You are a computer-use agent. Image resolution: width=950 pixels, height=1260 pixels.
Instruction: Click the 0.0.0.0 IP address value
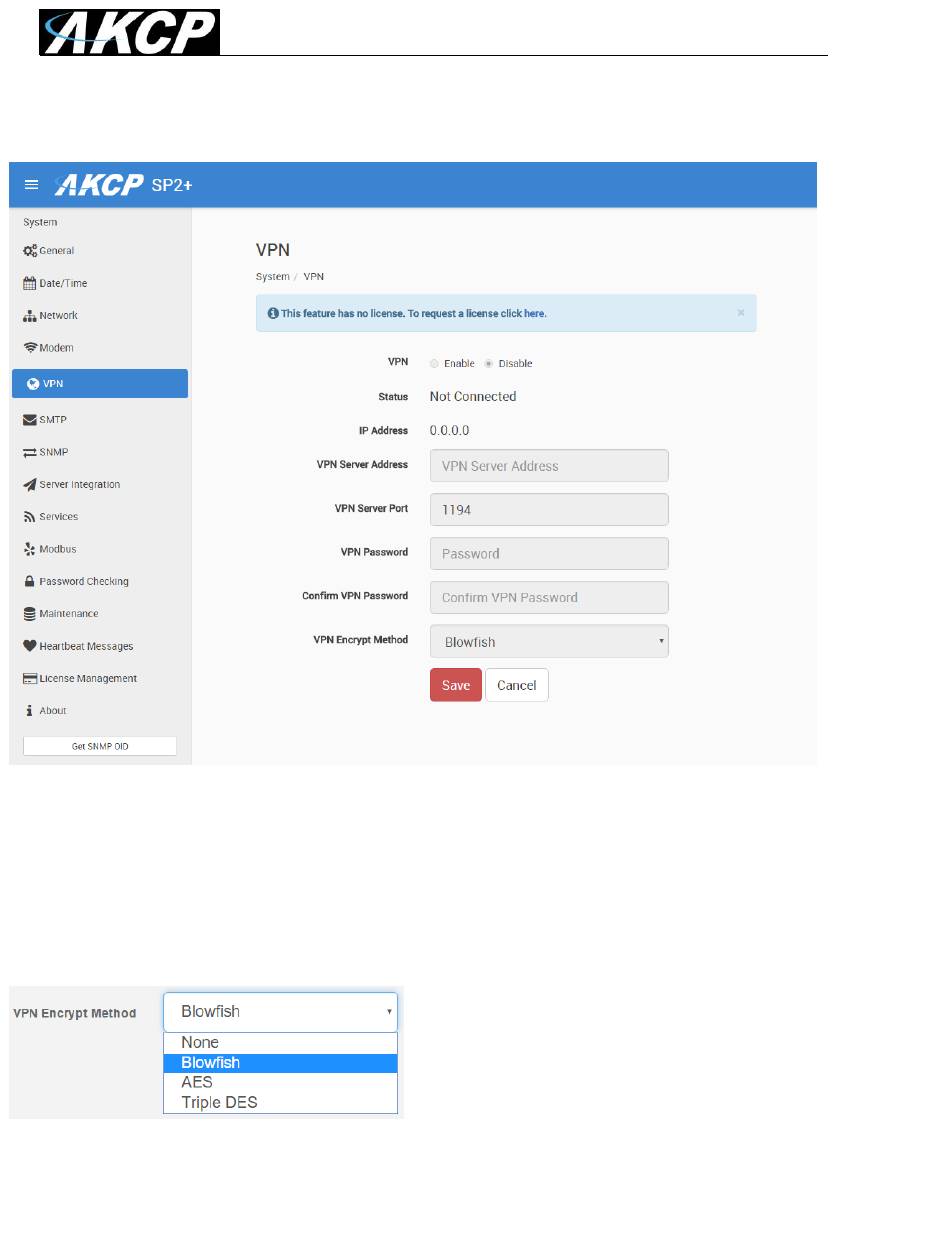coord(449,431)
